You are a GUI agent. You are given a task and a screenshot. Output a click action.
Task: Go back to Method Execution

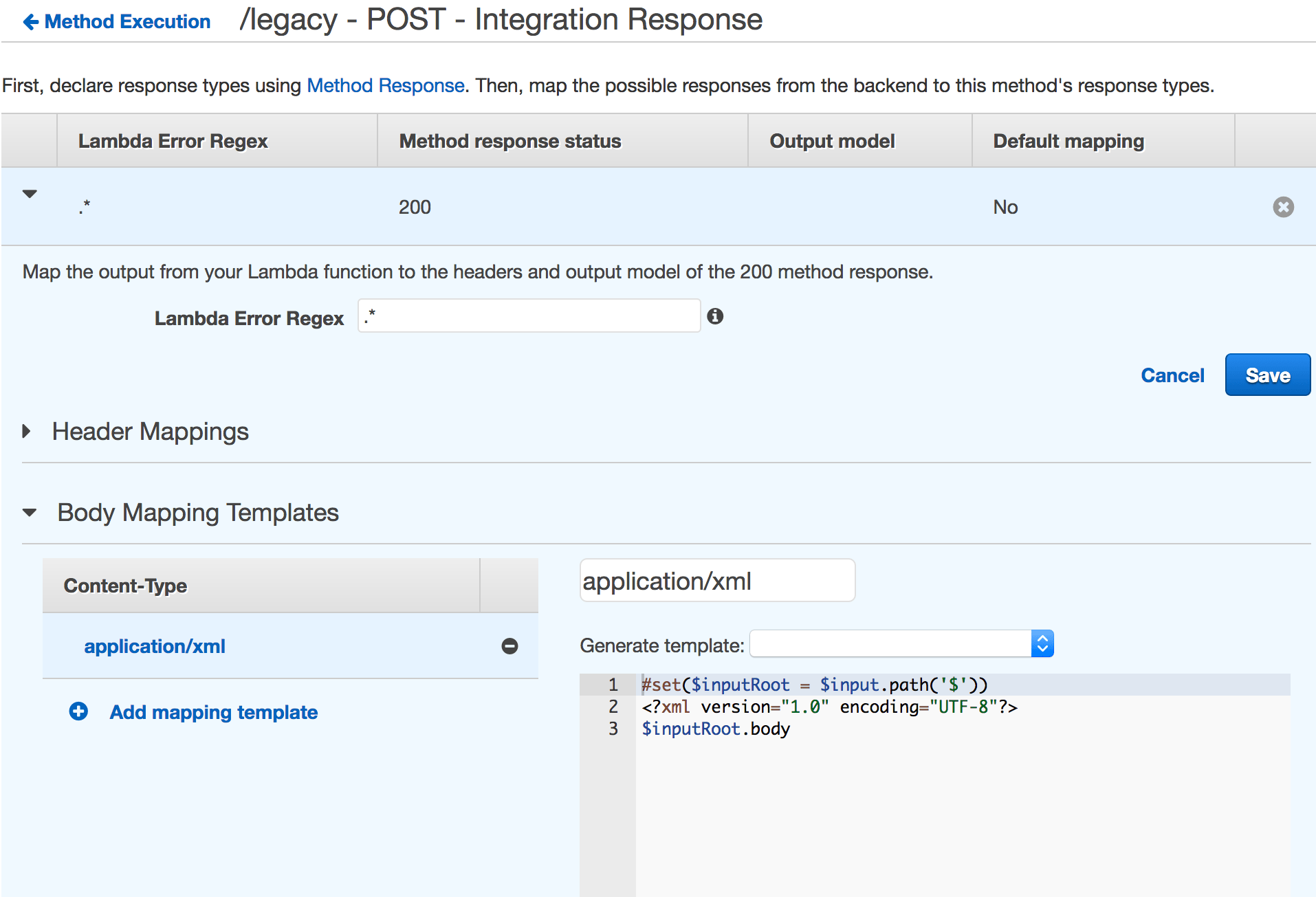[x=127, y=22]
